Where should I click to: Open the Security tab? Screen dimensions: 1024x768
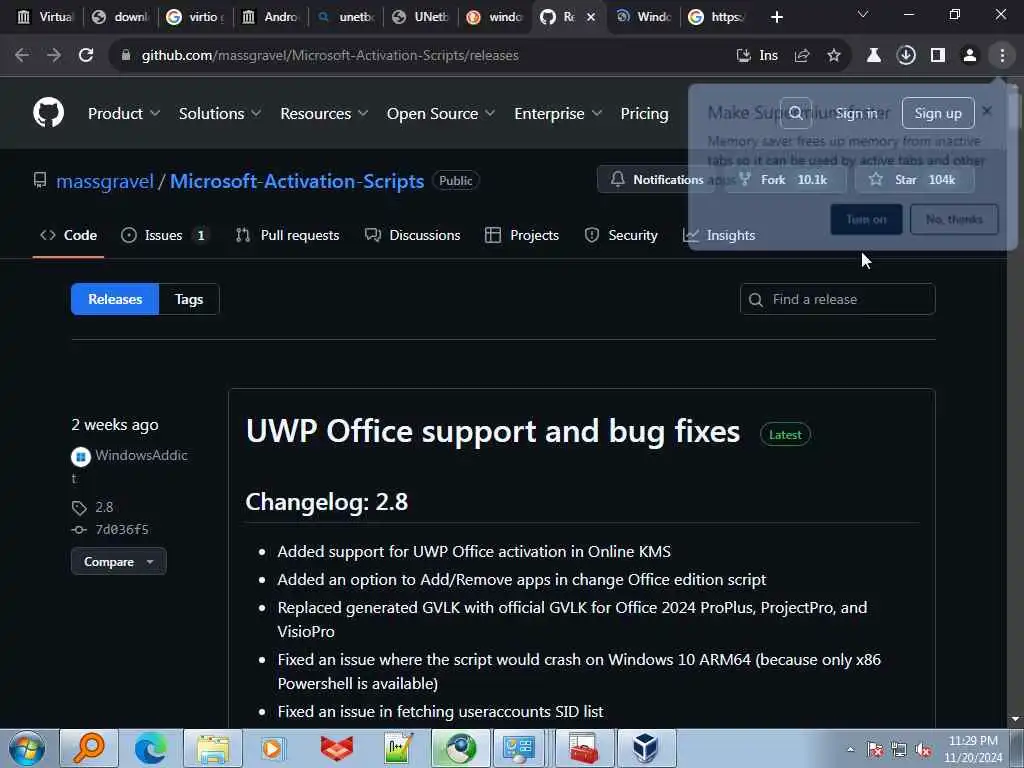[621, 235]
